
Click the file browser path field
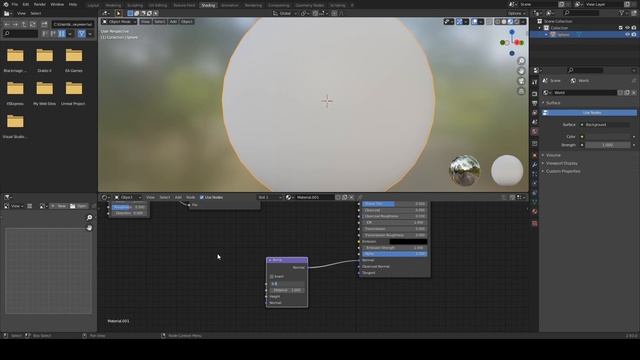click(73, 24)
